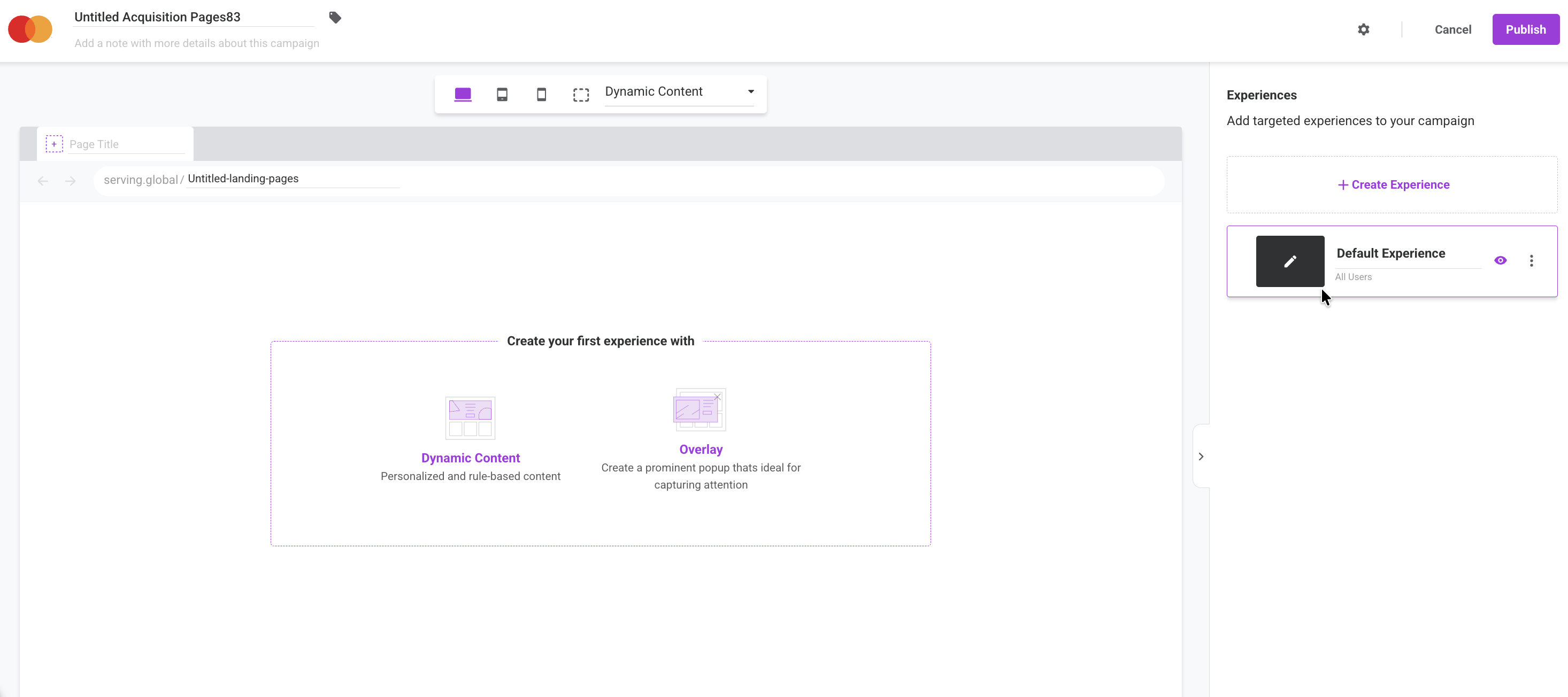Click the browser back arrow

[43, 181]
